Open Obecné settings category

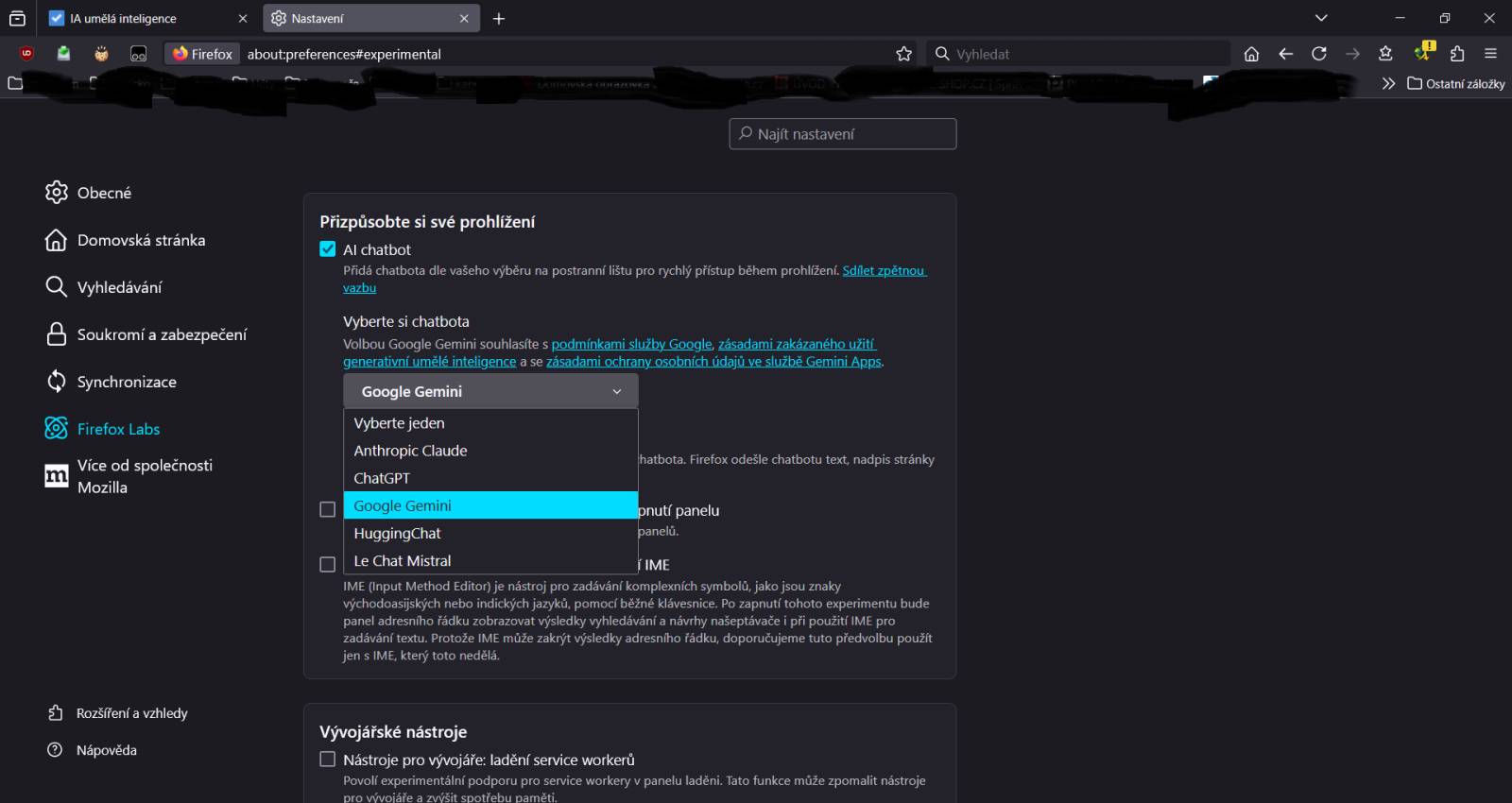tap(88, 193)
